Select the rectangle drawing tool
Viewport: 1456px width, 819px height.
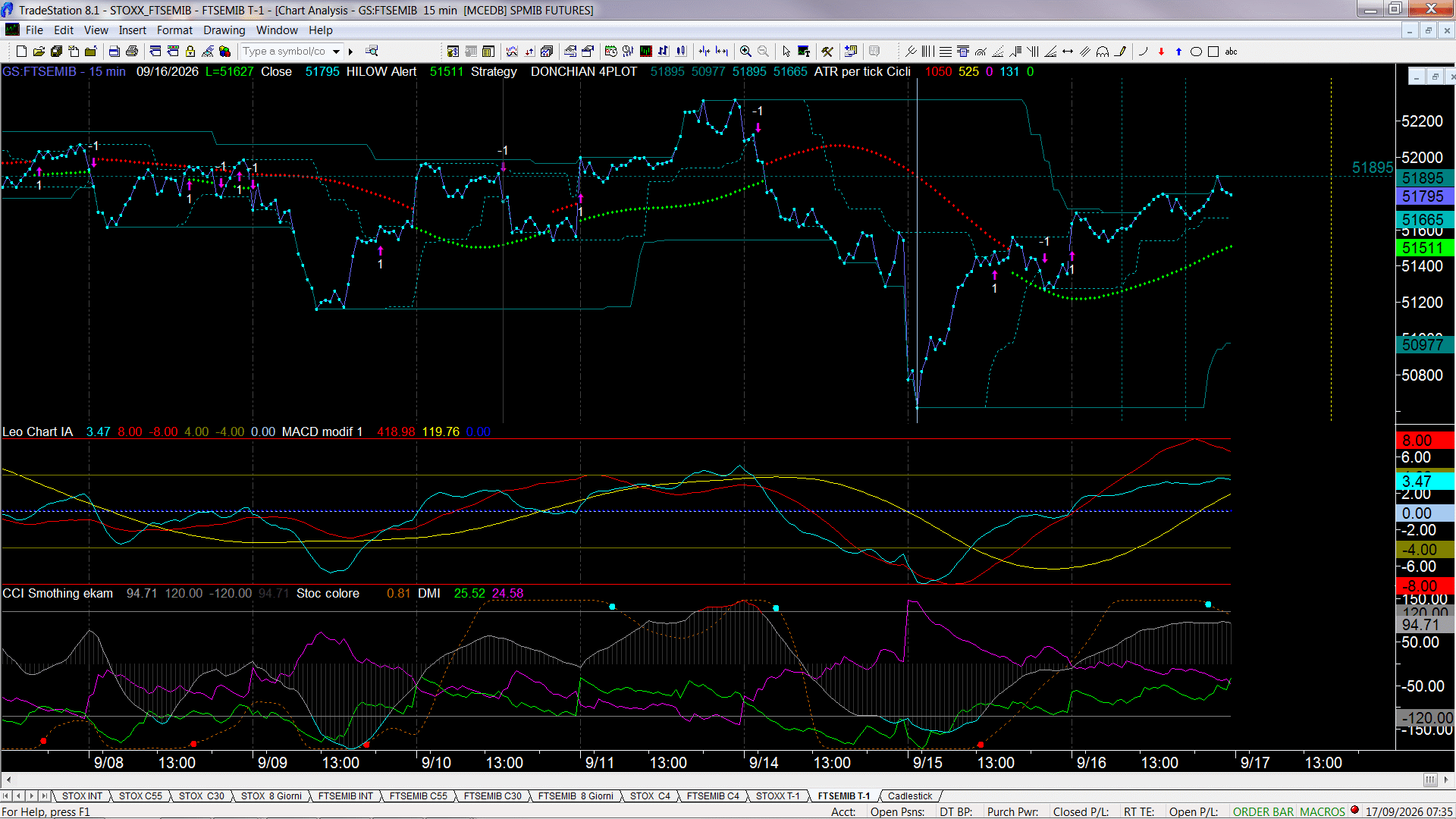[x=1213, y=52]
